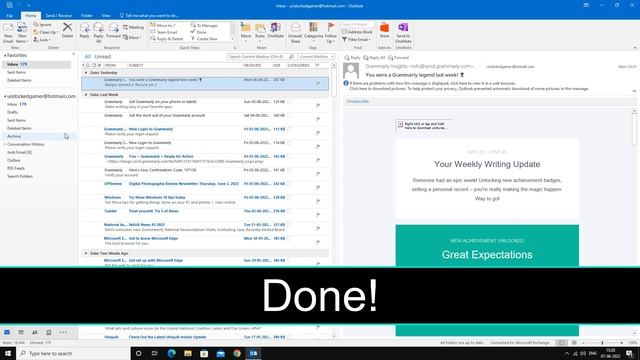Open Sent Items under Favorites
Image resolution: width=640 pixels, height=360 pixels.
pos(16,72)
